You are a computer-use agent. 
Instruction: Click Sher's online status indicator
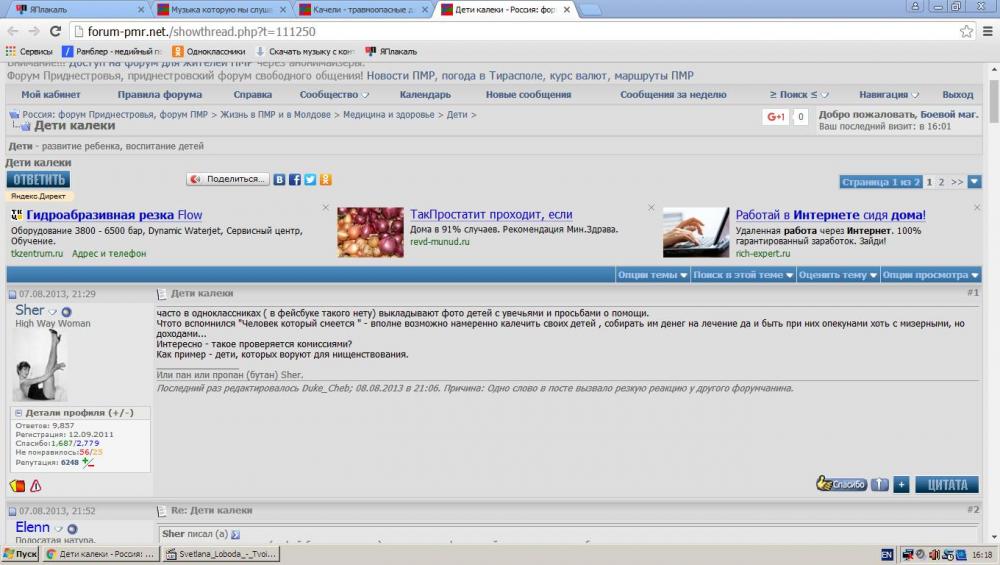coord(67,312)
